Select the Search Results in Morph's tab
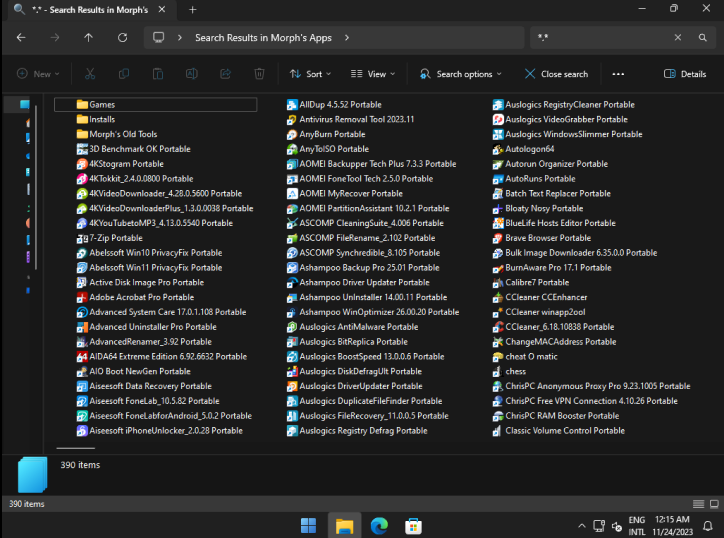The height and width of the screenshot is (538, 724). [x=90, y=10]
